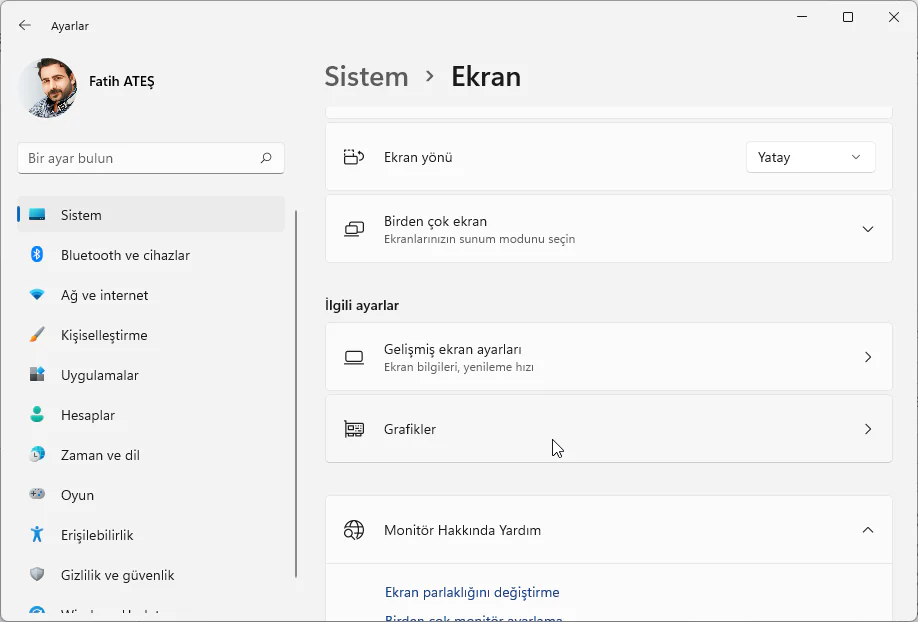This screenshot has width=918, height=622.
Task: Click the Birden çok ekran monitors icon
Action: [x=354, y=229]
